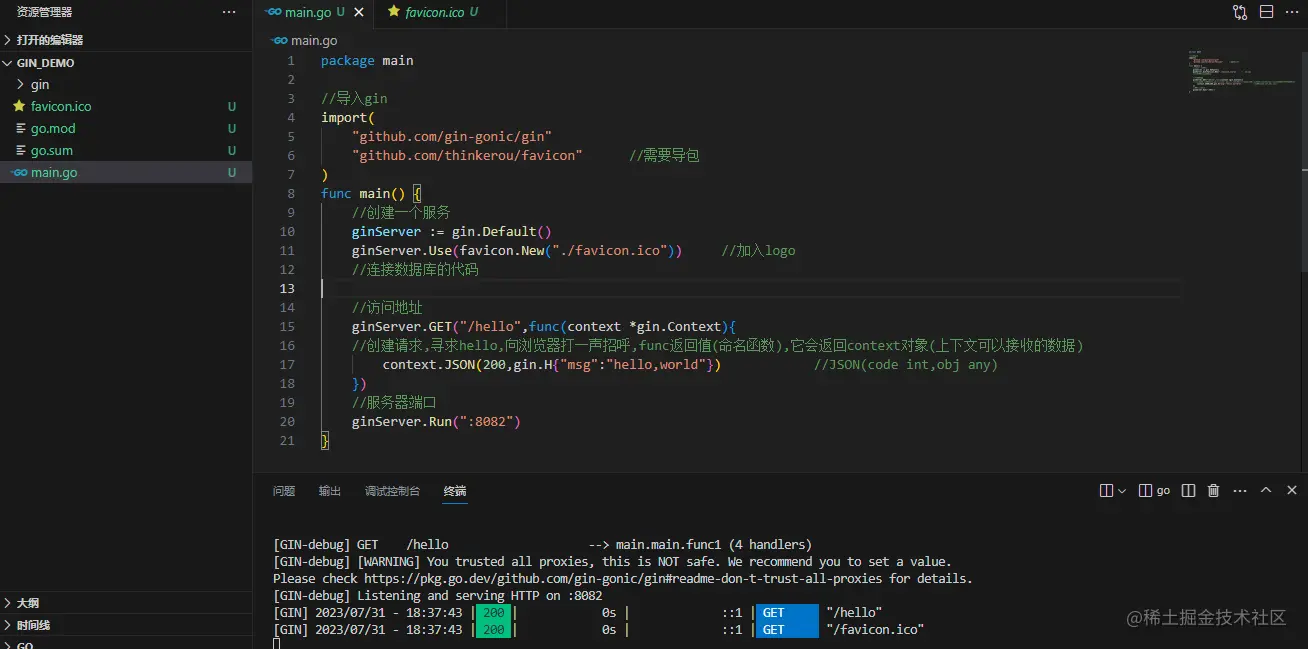Click the Go icon on main.go tab
This screenshot has height=649, width=1308.
(x=273, y=12)
